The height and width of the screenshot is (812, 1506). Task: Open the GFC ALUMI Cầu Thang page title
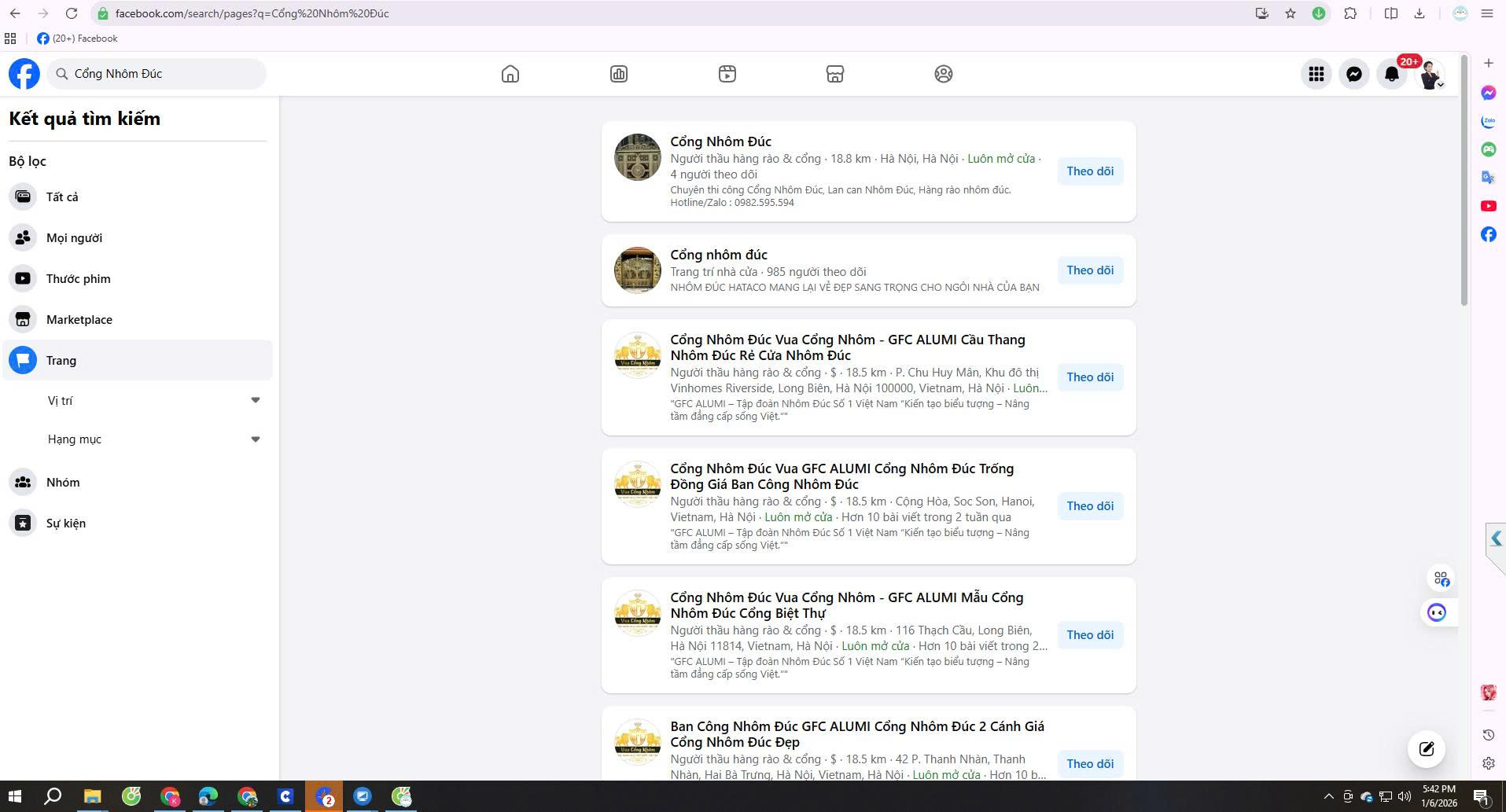(848, 347)
